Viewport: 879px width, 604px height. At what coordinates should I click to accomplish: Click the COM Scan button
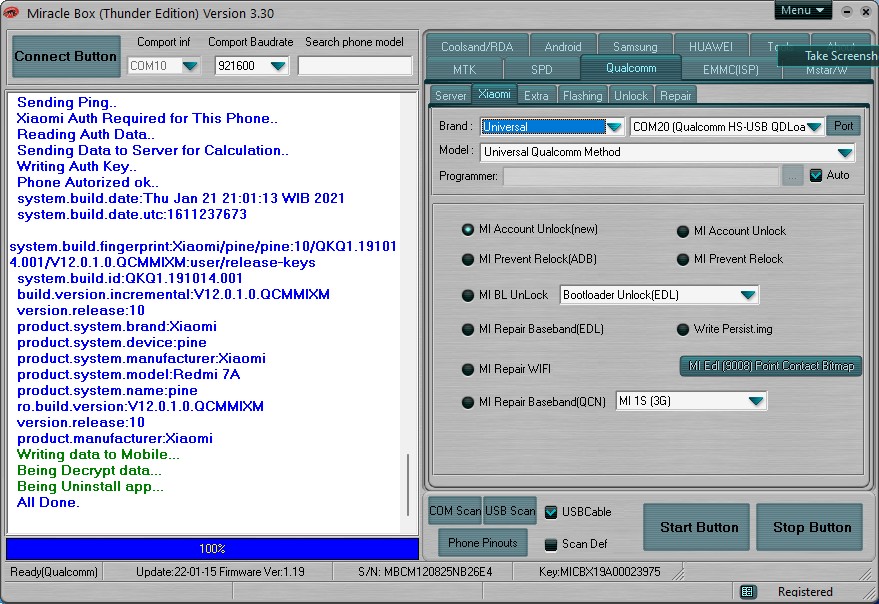pyautogui.click(x=455, y=511)
